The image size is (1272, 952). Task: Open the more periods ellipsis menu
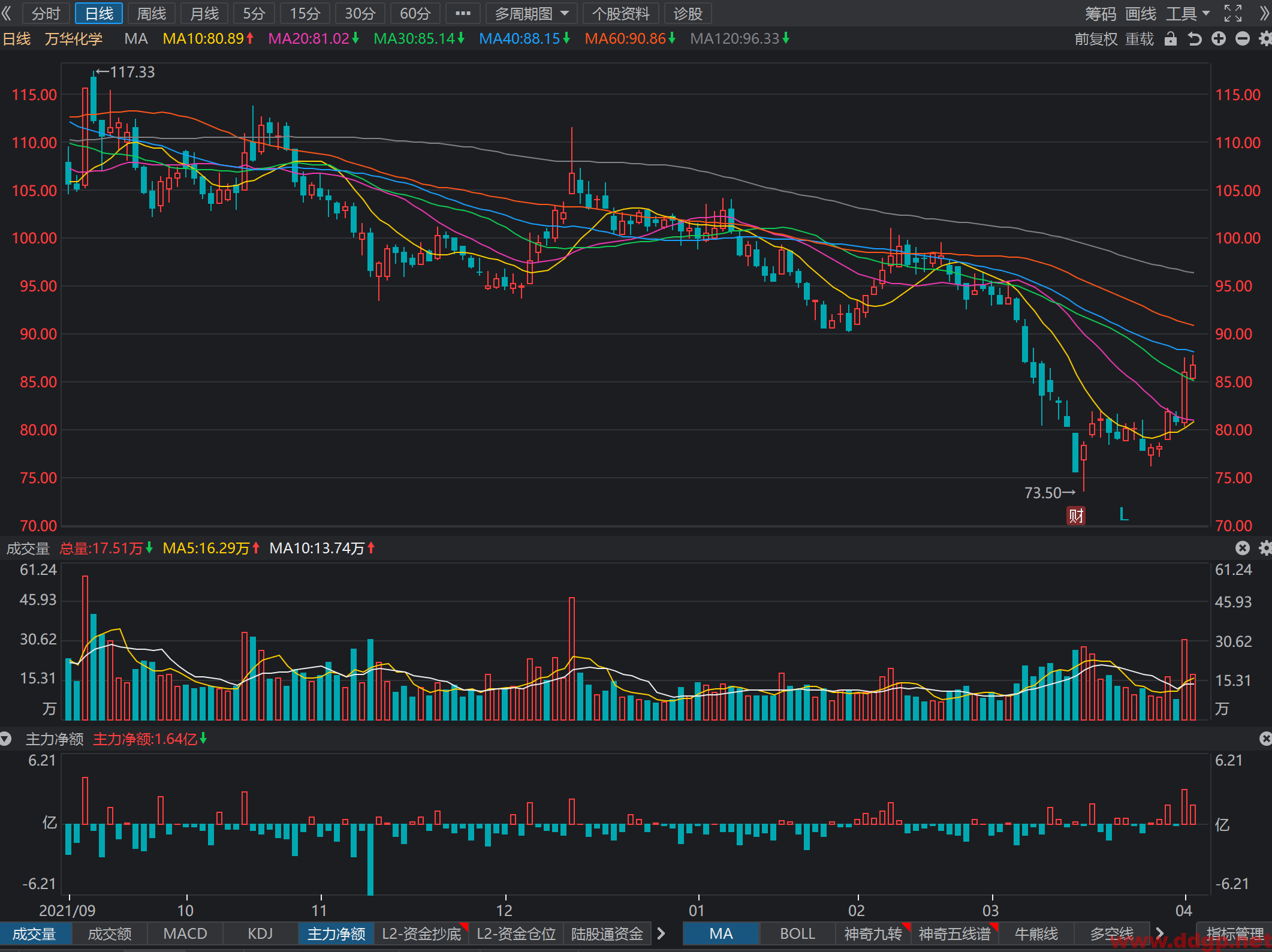pyautogui.click(x=463, y=13)
